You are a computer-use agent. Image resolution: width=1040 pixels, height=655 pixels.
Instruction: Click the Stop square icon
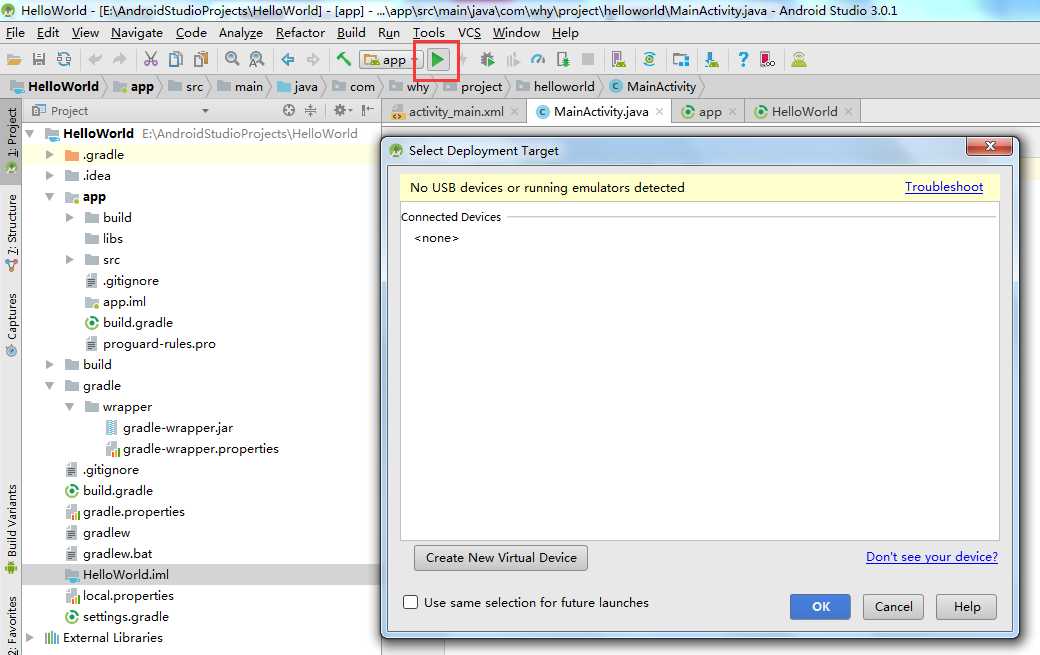click(588, 60)
